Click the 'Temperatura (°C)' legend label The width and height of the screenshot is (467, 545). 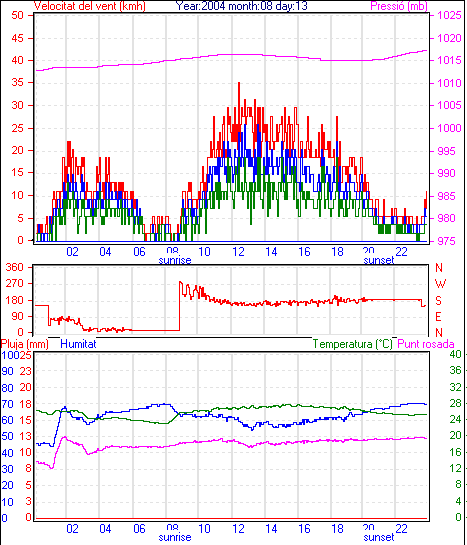tap(352, 344)
